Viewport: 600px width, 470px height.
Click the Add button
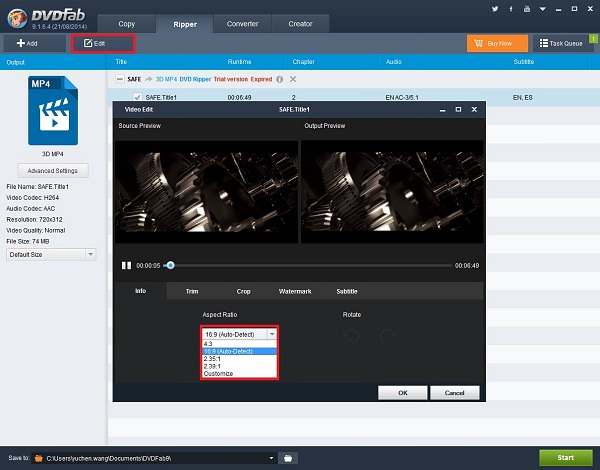[x=35, y=43]
